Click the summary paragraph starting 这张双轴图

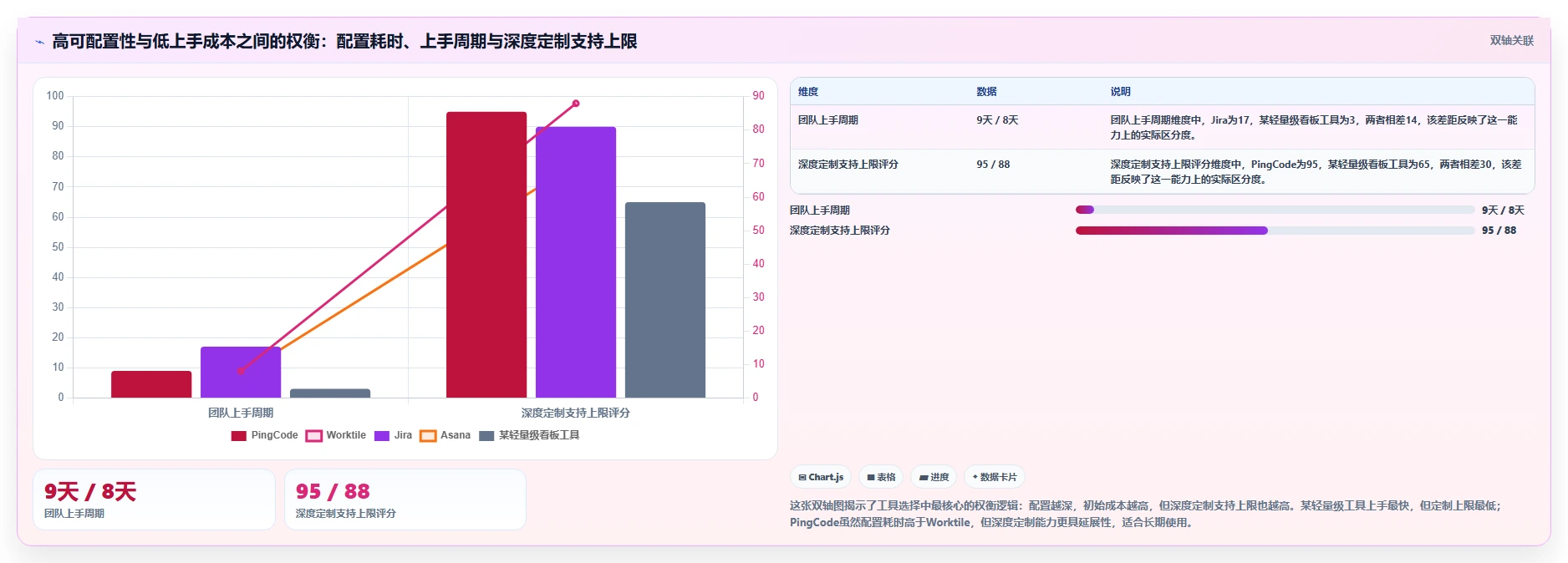(x=1147, y=514)
